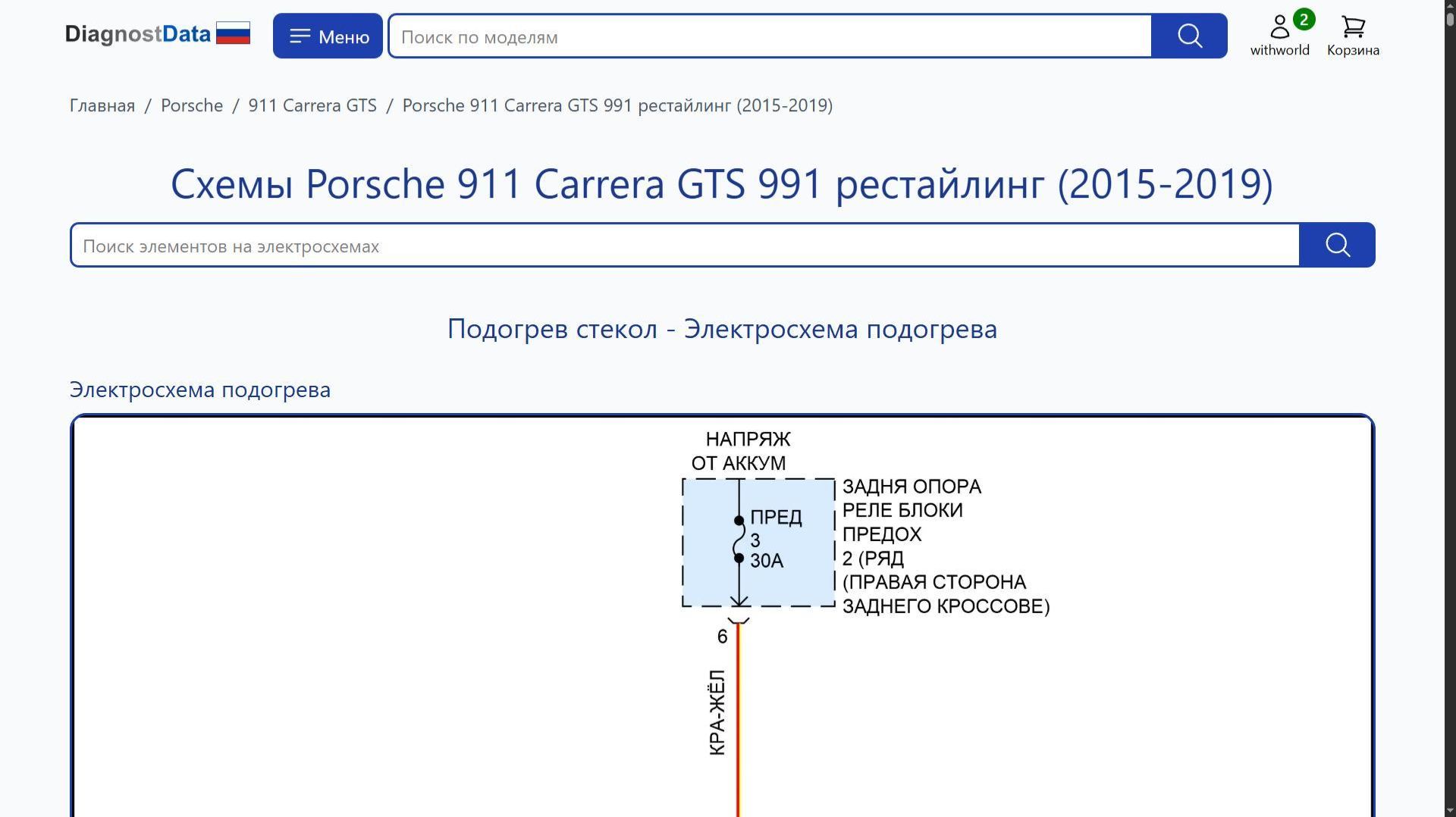
Task: Click the wiring diagram search magnifier button
Action: point(1337,245)
